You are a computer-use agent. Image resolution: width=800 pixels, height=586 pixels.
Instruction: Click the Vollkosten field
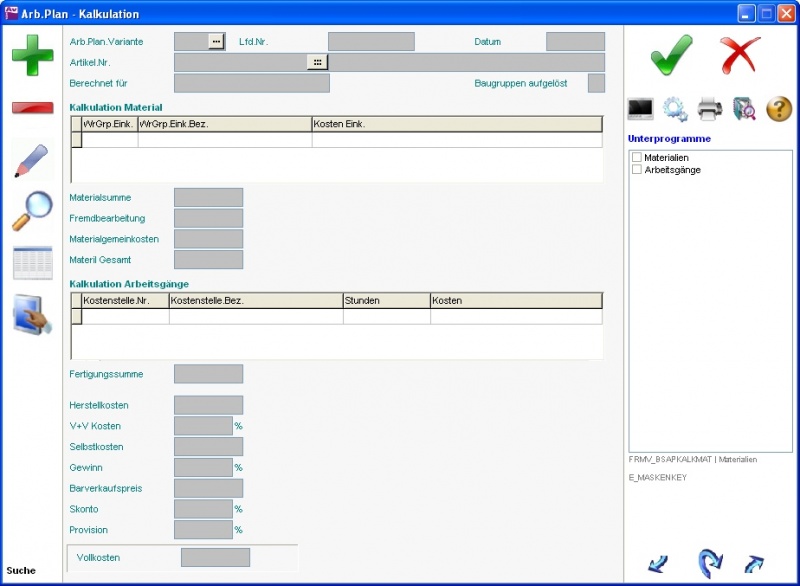215,557
